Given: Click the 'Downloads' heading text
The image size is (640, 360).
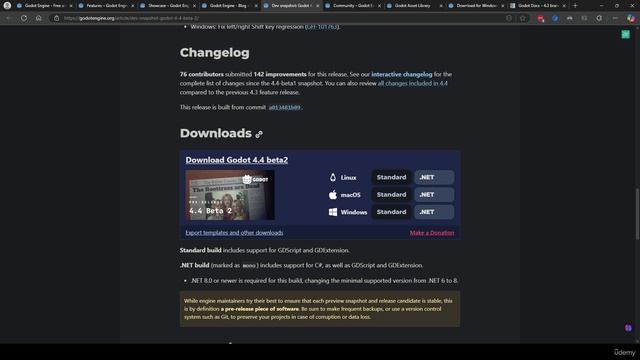Looking at the screenshot, I should [x=216, y=133].
